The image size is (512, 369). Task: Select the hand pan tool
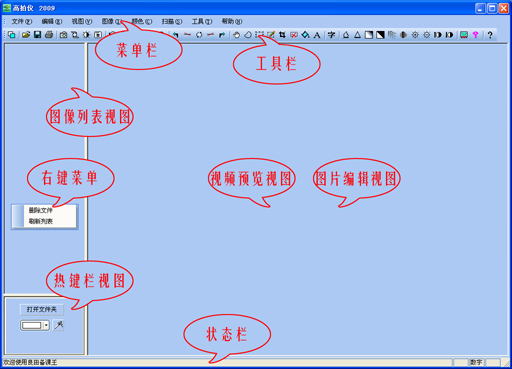coord(236,35)
